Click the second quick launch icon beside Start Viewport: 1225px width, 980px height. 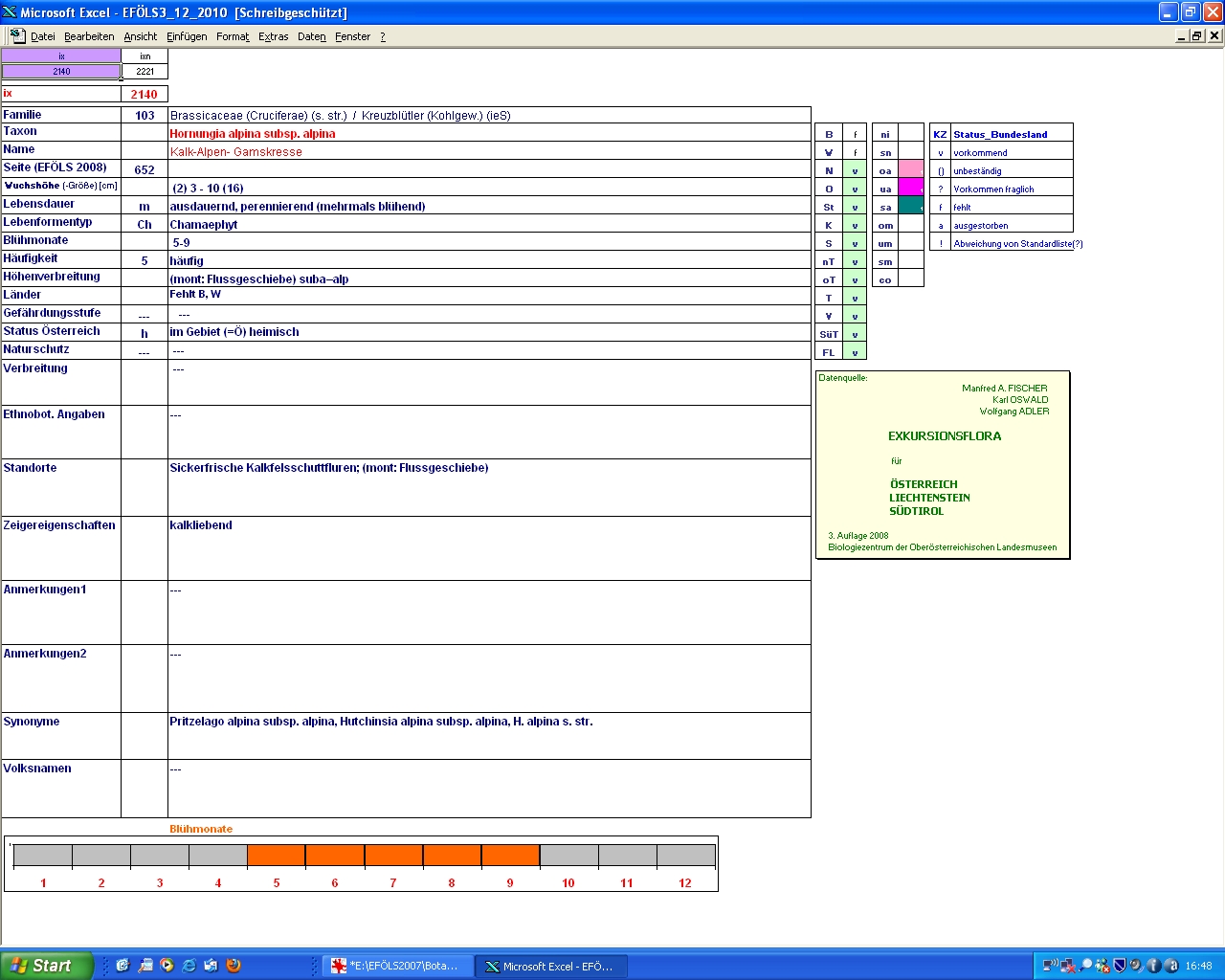145,966
